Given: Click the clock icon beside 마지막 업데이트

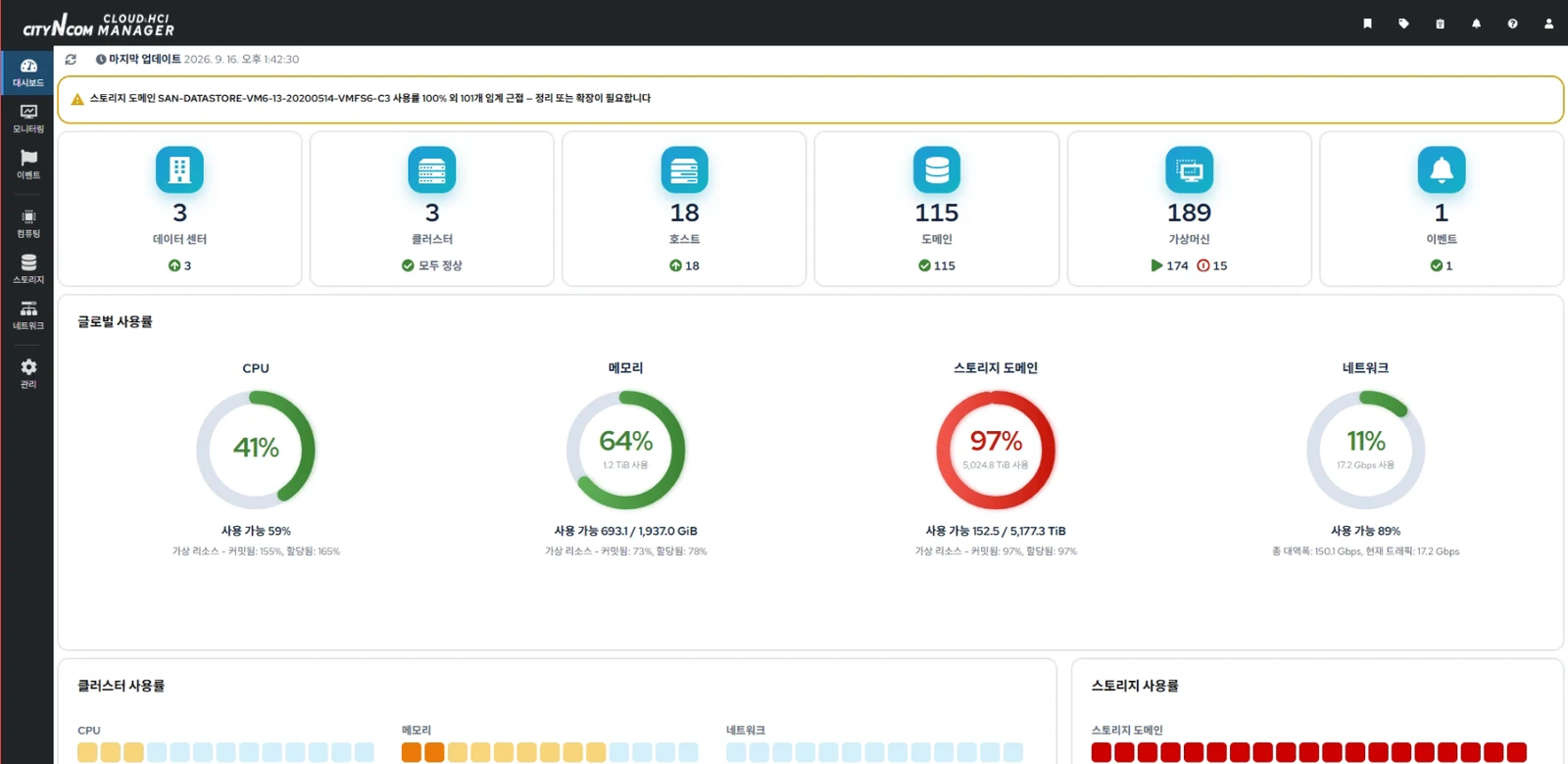Looking at the screenshot, I should tap(101, 60).
